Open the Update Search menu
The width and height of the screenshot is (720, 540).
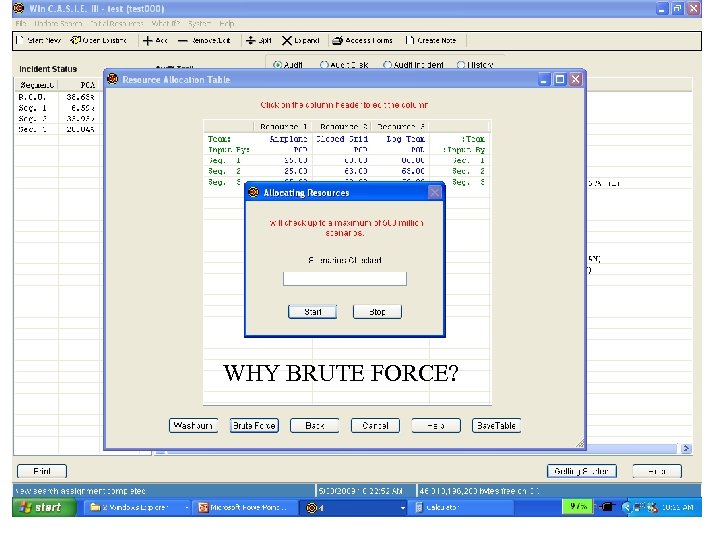58,23
